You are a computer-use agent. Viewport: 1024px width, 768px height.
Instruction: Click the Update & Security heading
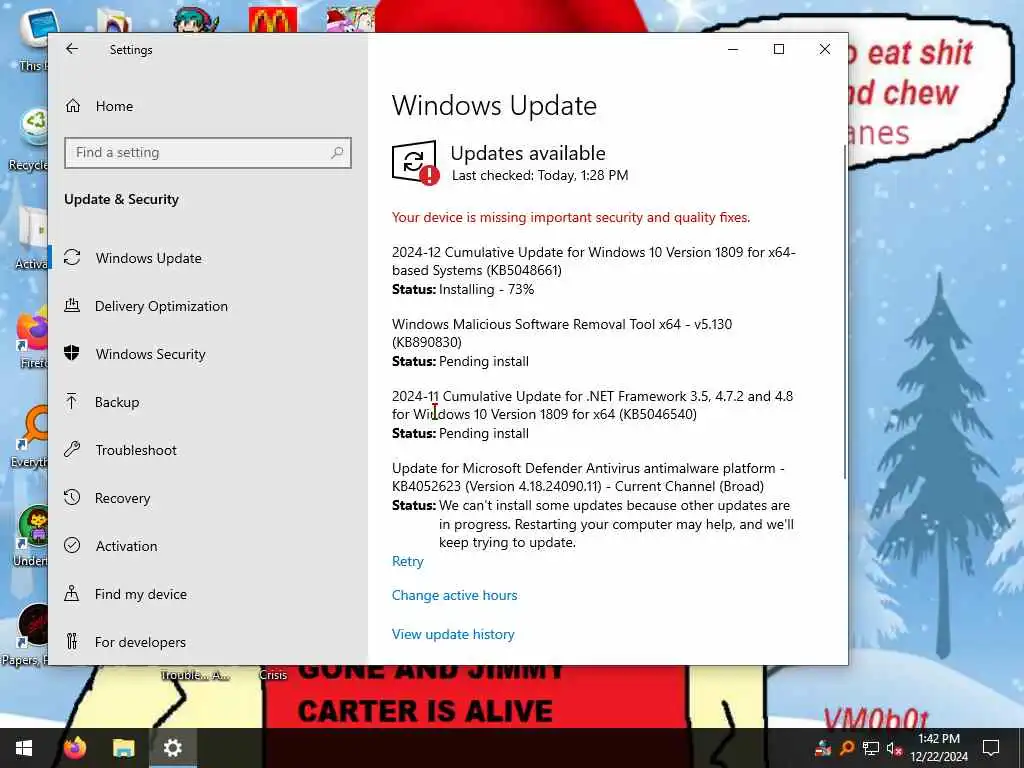pyautogui.click(x=121, y=199)
